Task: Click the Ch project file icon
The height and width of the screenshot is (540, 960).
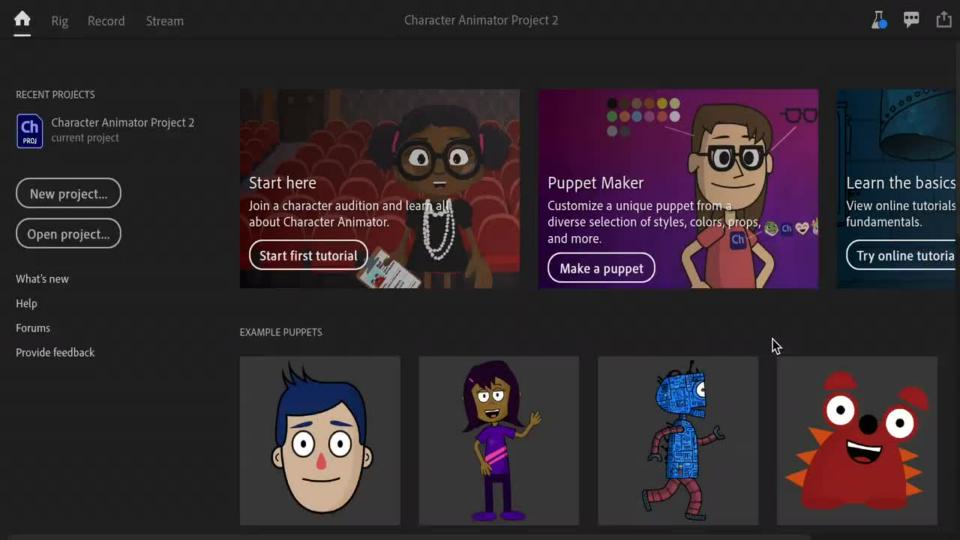Action: [x=30, y=130]
